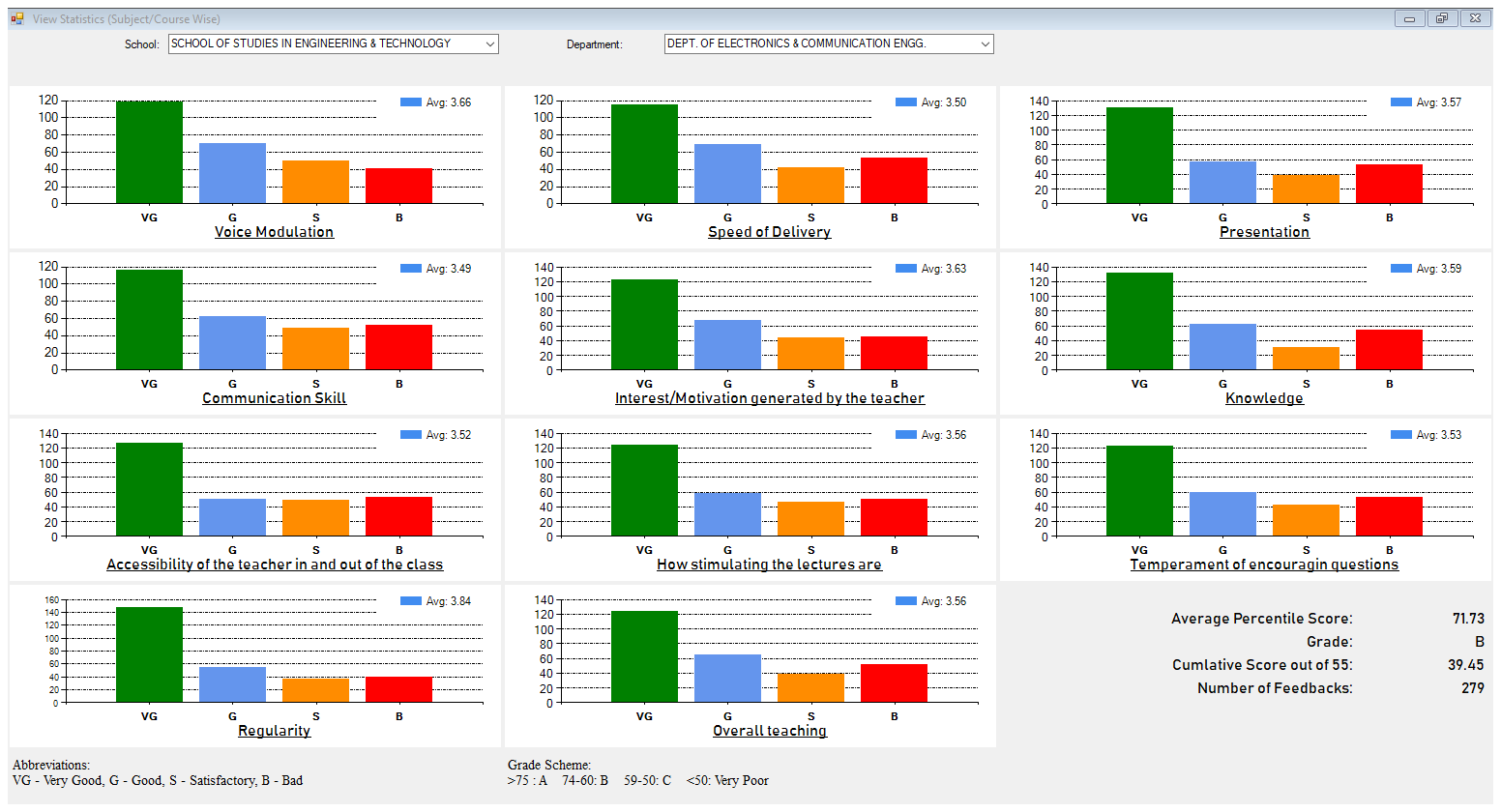Viewport: 1501px width, 812px height.
Task: Open the Presentation chart title link
Action: pos(1264,232)
